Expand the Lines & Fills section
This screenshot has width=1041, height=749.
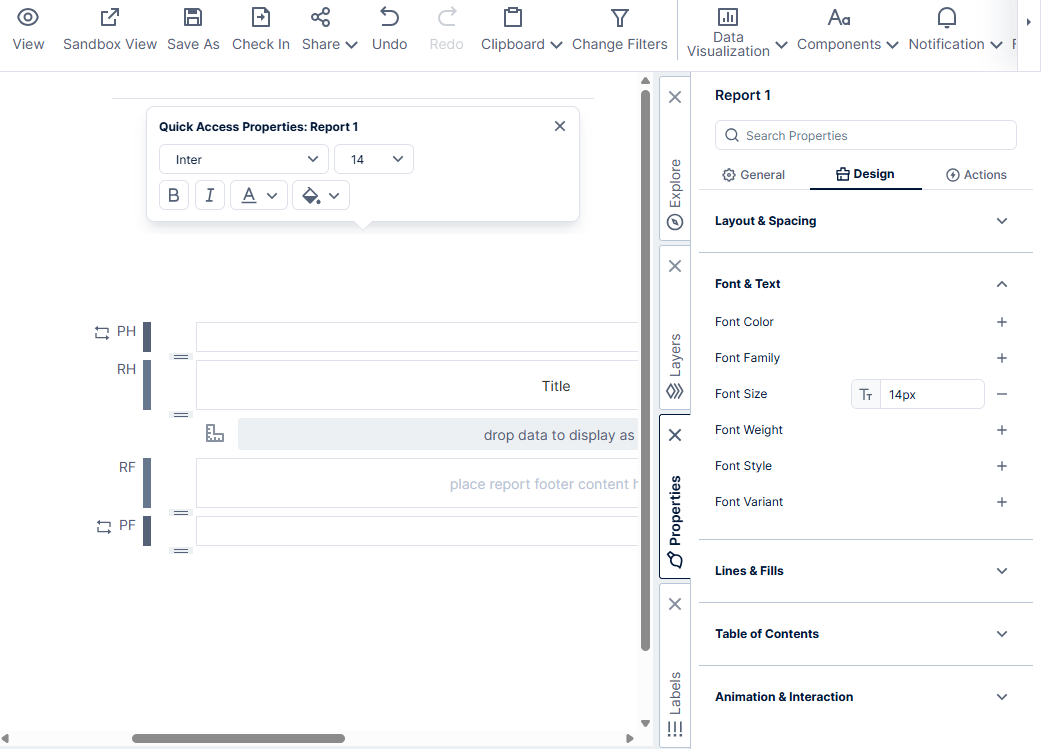coord(865,571)
